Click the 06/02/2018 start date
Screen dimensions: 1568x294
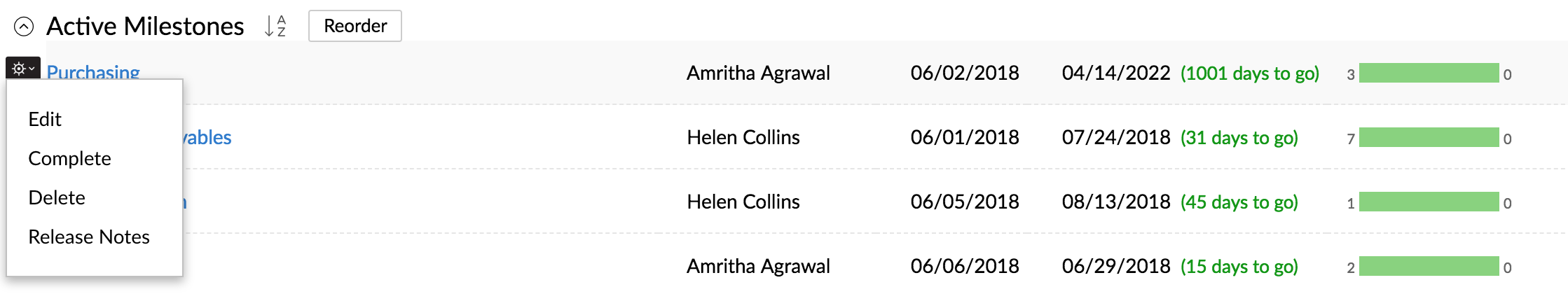(x=965, y=73)
